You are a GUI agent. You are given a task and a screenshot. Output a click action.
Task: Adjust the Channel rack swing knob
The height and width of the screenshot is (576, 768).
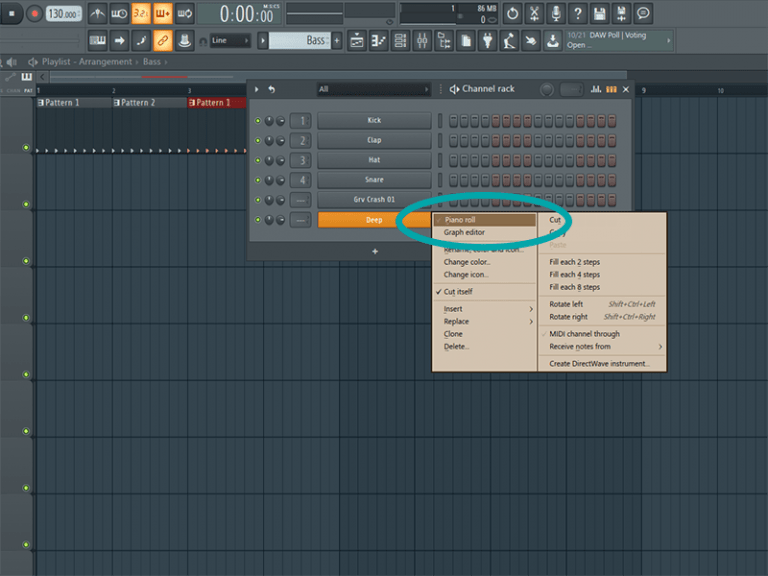pos(547,89)
